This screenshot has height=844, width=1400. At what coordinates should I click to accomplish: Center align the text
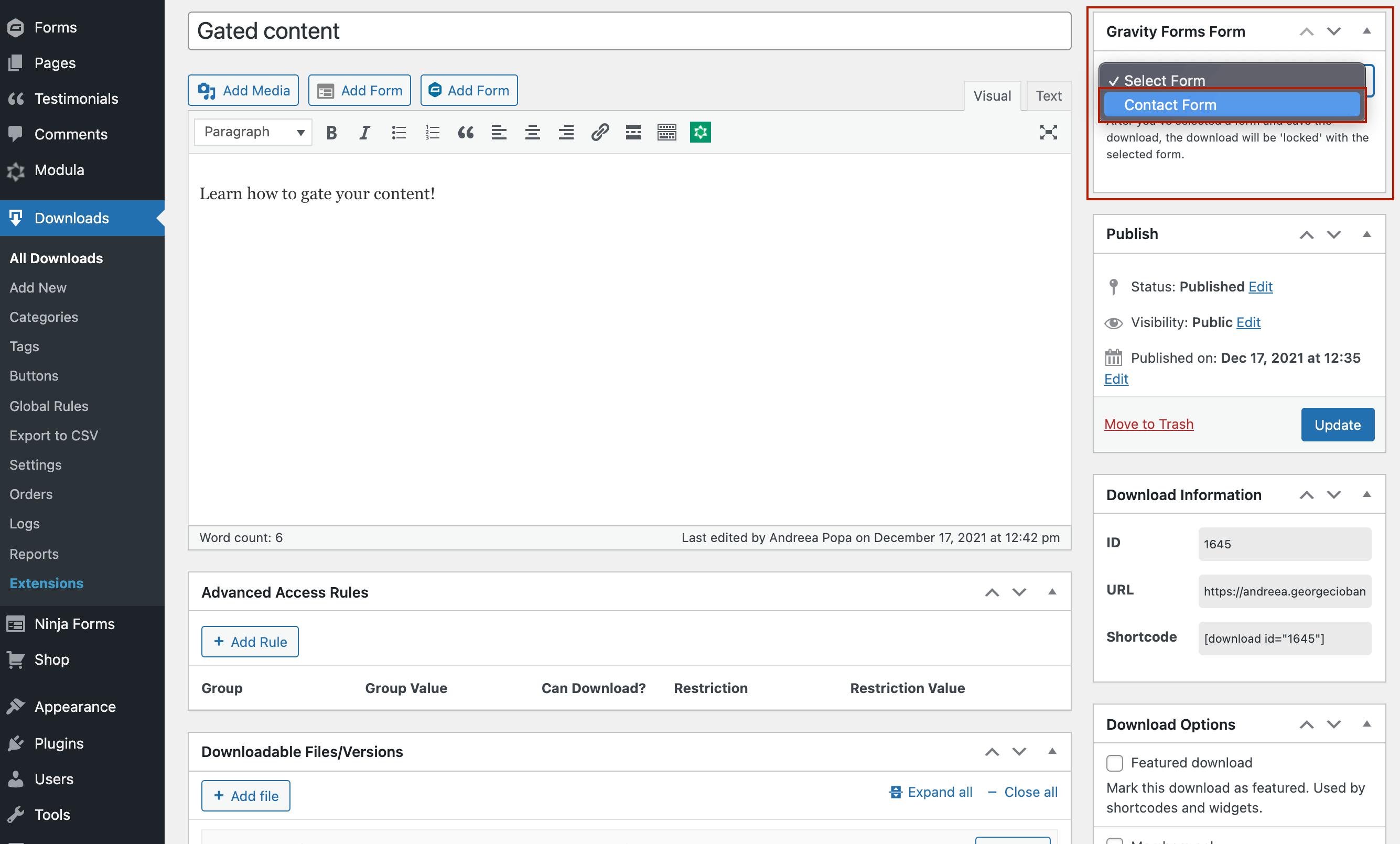(532, 132)
